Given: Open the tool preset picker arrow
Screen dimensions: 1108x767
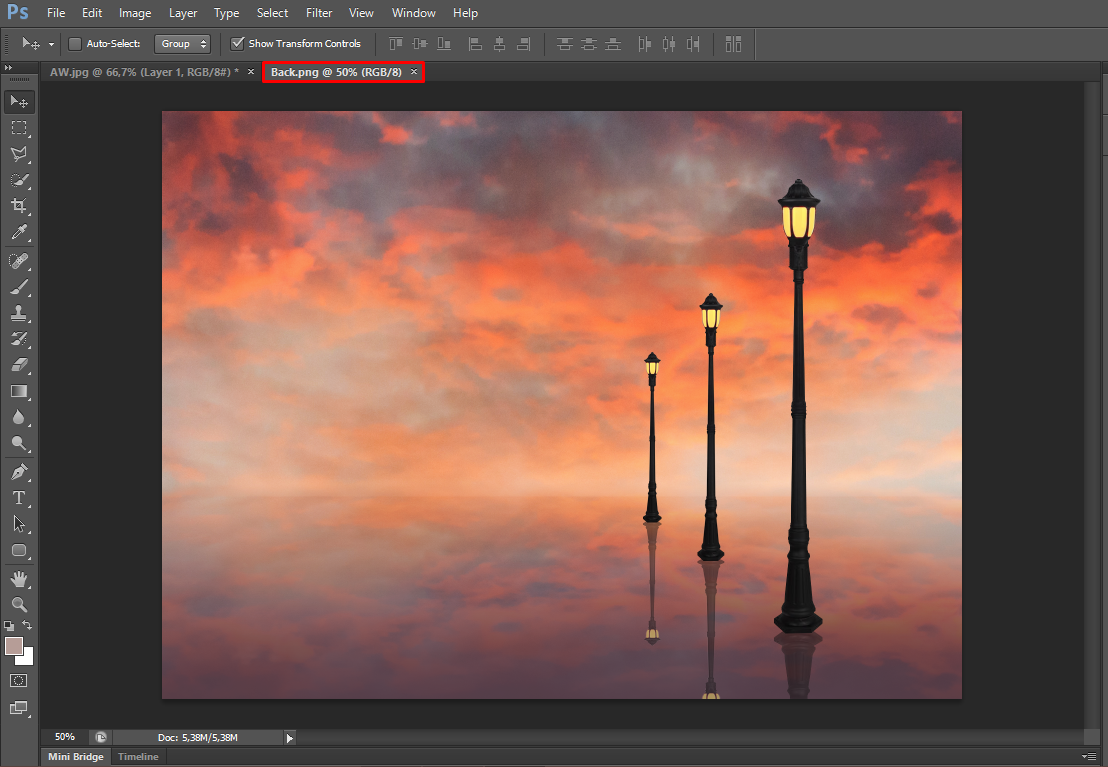Looking at the screenshot, I should pyautogui.click(x=51, y=44).
